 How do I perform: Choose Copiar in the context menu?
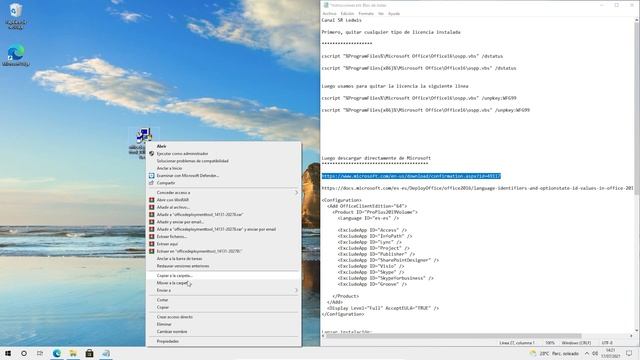(x=163, y=307)
